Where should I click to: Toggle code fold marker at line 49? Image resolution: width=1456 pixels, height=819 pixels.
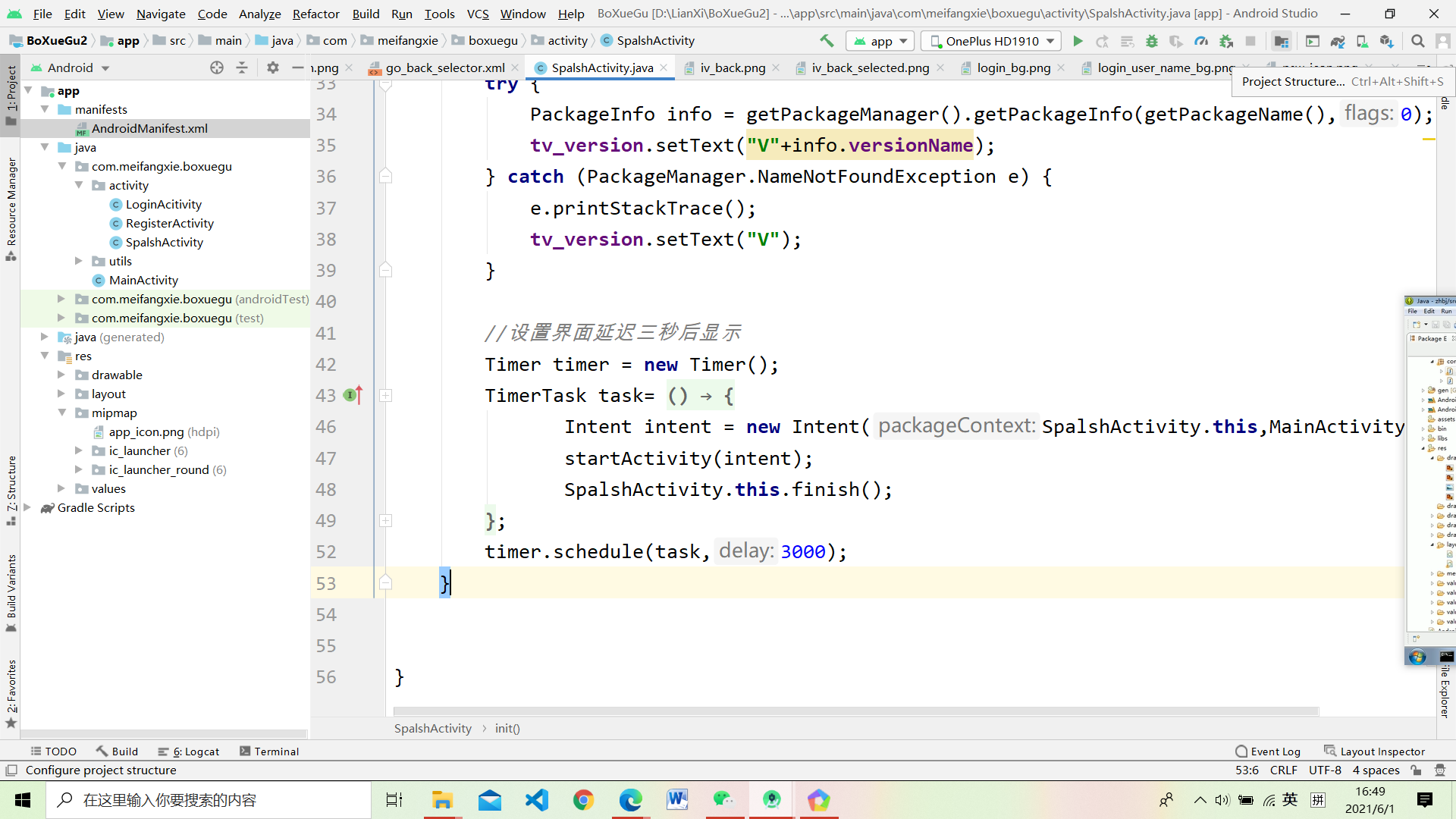tap(385, 520)
